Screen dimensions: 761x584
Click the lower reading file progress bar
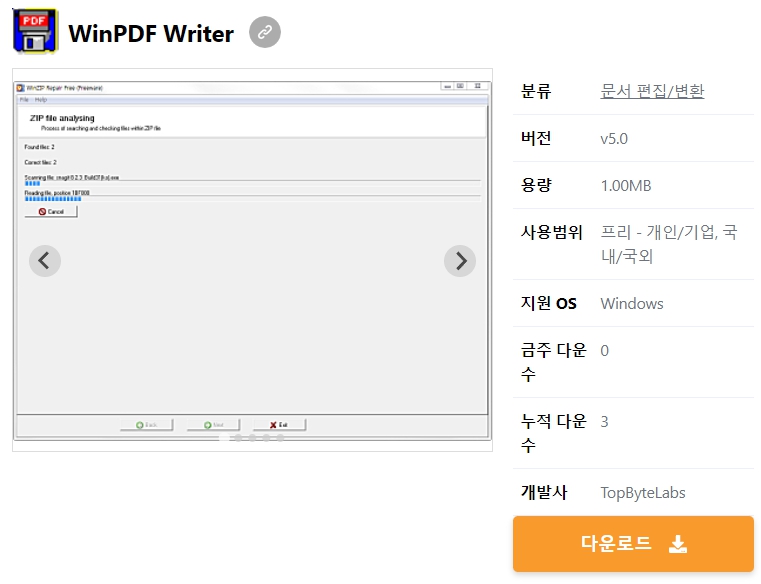[252, 199]
